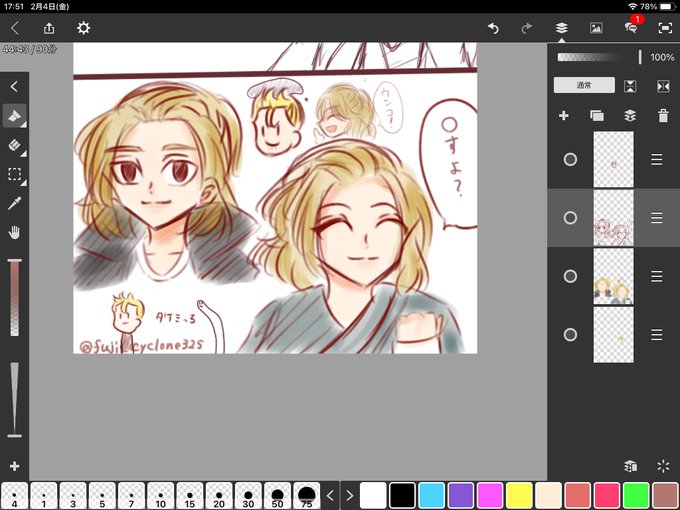Delete the selected layer with trash icon
The height and width of the screenshot is (510, 680).
[663, 116]
